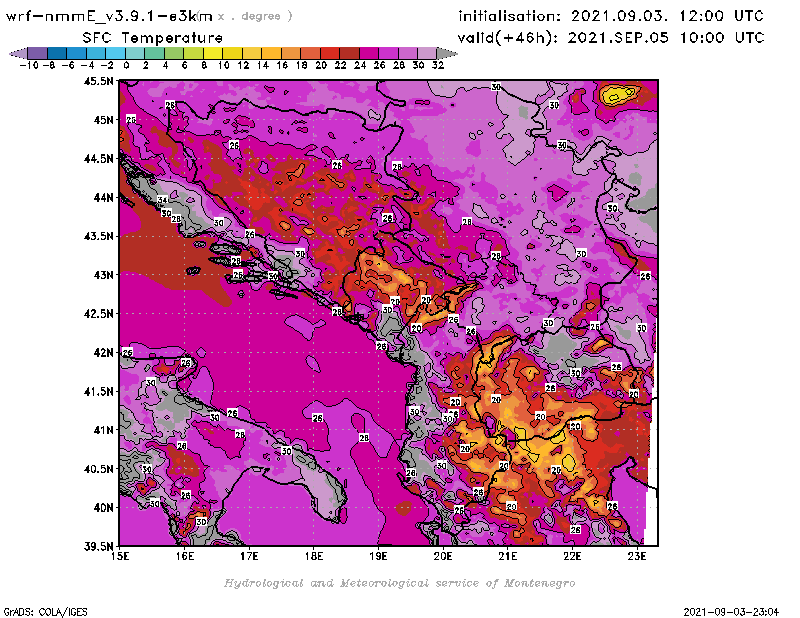Click the valid time '2021.SEP.05 10:00 UTC'

666,38
